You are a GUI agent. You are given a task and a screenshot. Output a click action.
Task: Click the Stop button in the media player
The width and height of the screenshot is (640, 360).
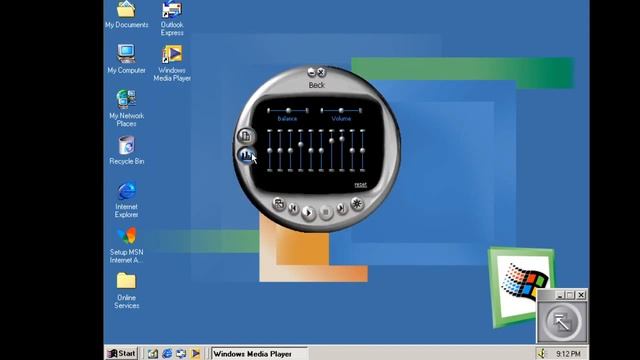[326, 212]
